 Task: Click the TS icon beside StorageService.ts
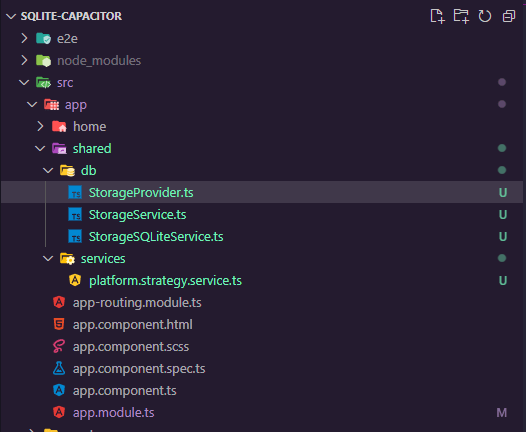click(75, 214)
